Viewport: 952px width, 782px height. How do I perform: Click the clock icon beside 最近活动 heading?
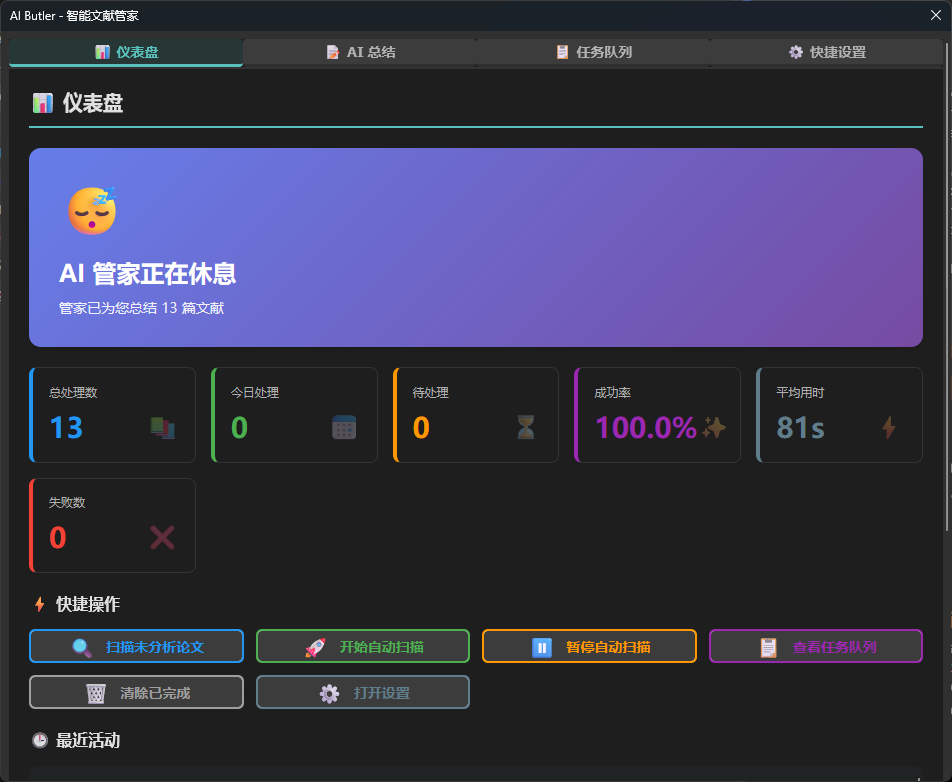[x=40, y=740]
